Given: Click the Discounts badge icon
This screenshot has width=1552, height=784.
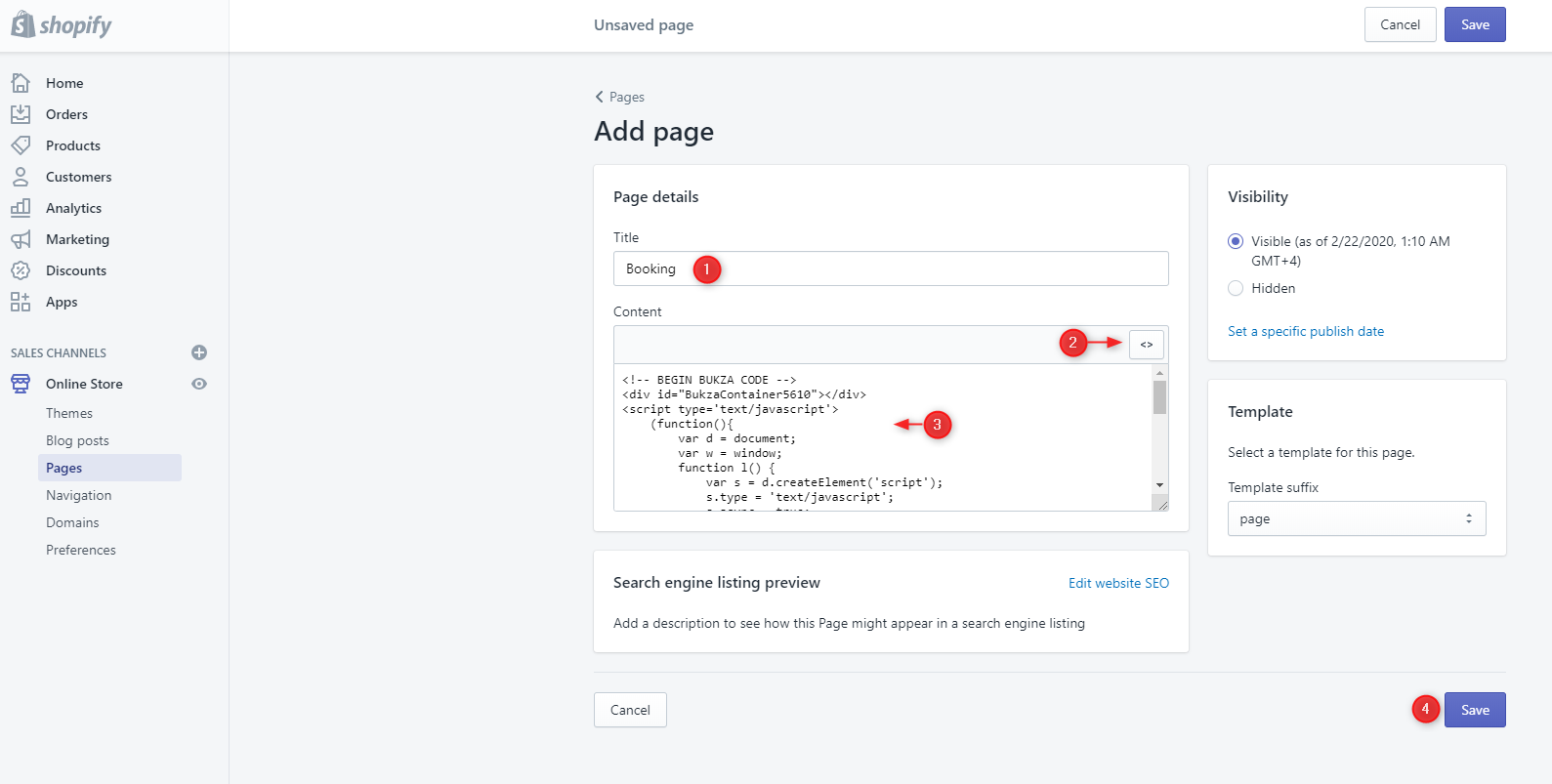Looking at the screenshot, I should click(x=21, y=270).
